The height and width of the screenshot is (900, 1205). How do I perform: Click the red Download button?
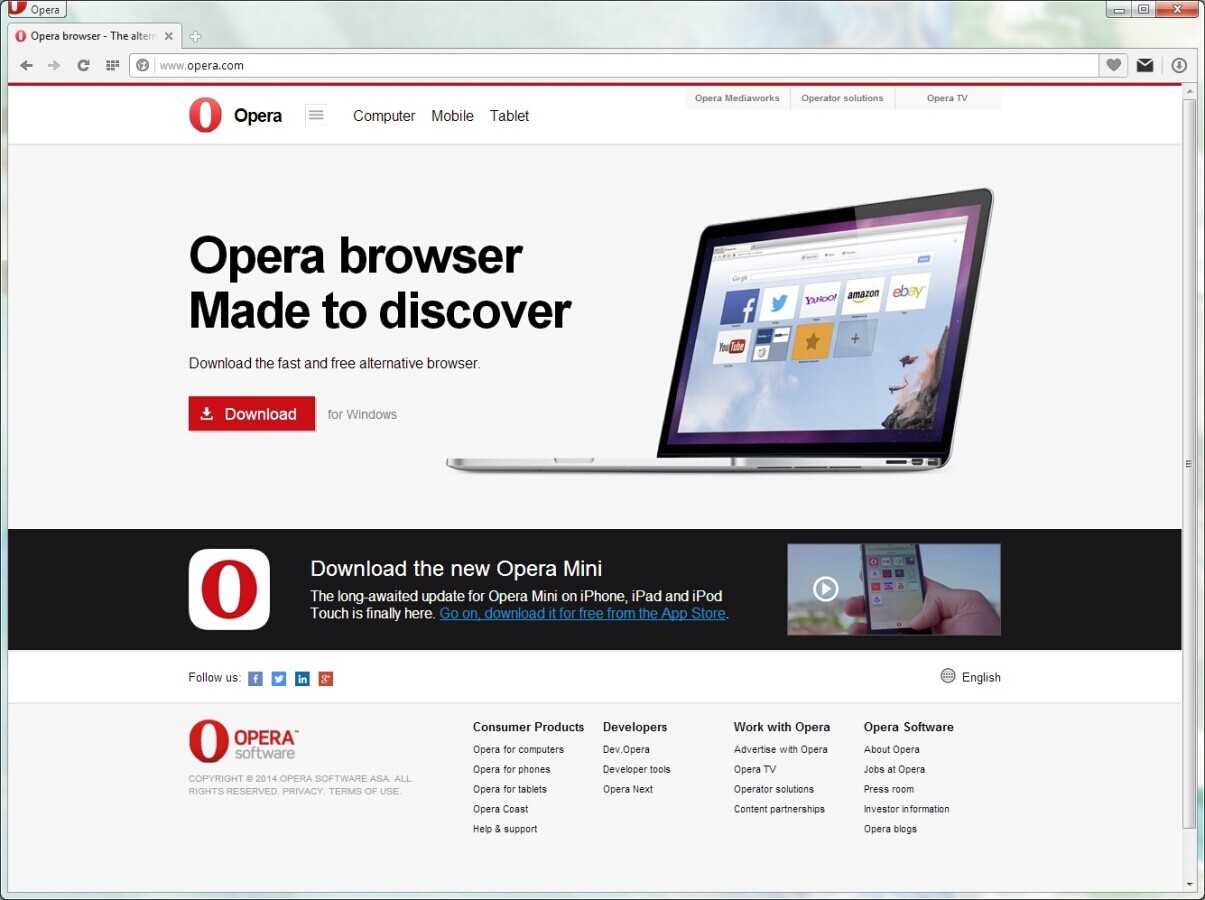(251, 413)
